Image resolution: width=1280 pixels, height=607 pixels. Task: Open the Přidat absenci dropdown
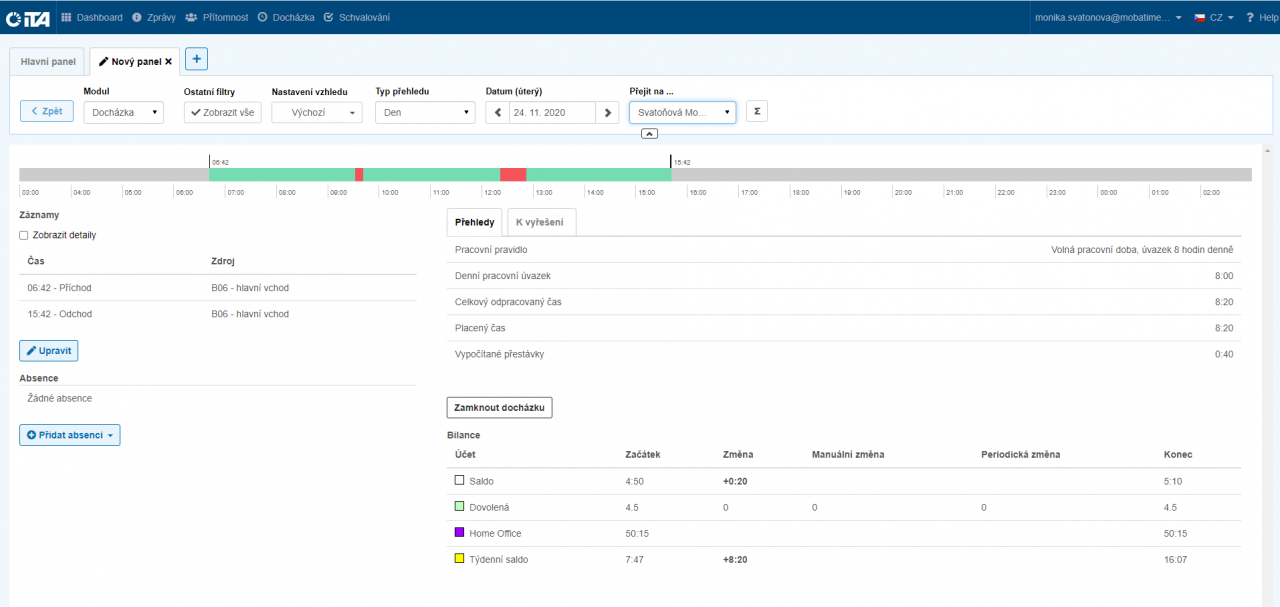pos(69,435)
